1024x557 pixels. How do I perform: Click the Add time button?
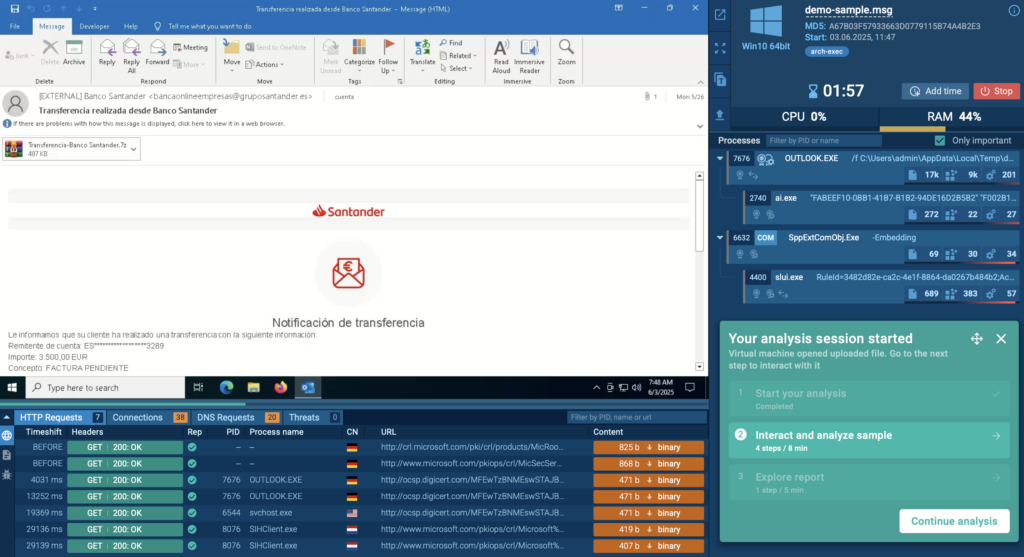934,91
